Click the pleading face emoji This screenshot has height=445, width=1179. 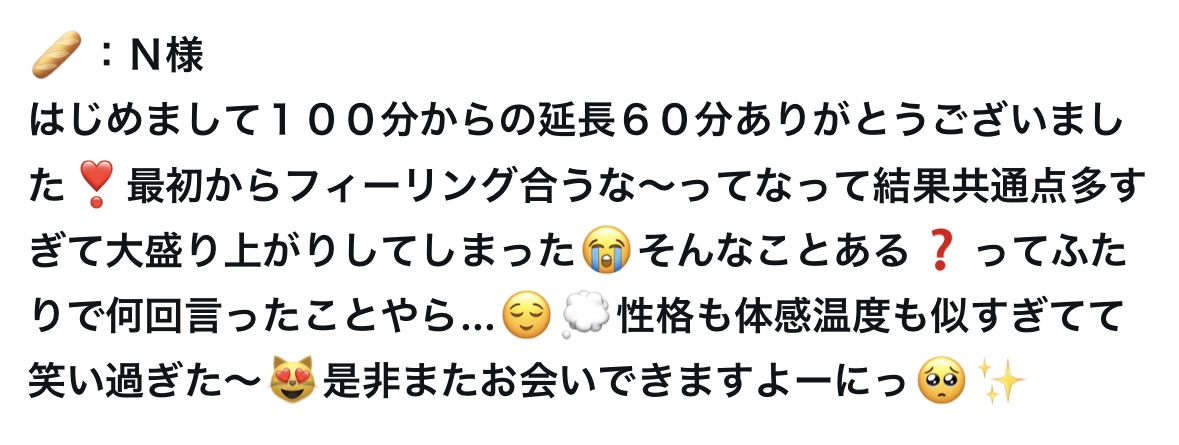tap(941, 380)
